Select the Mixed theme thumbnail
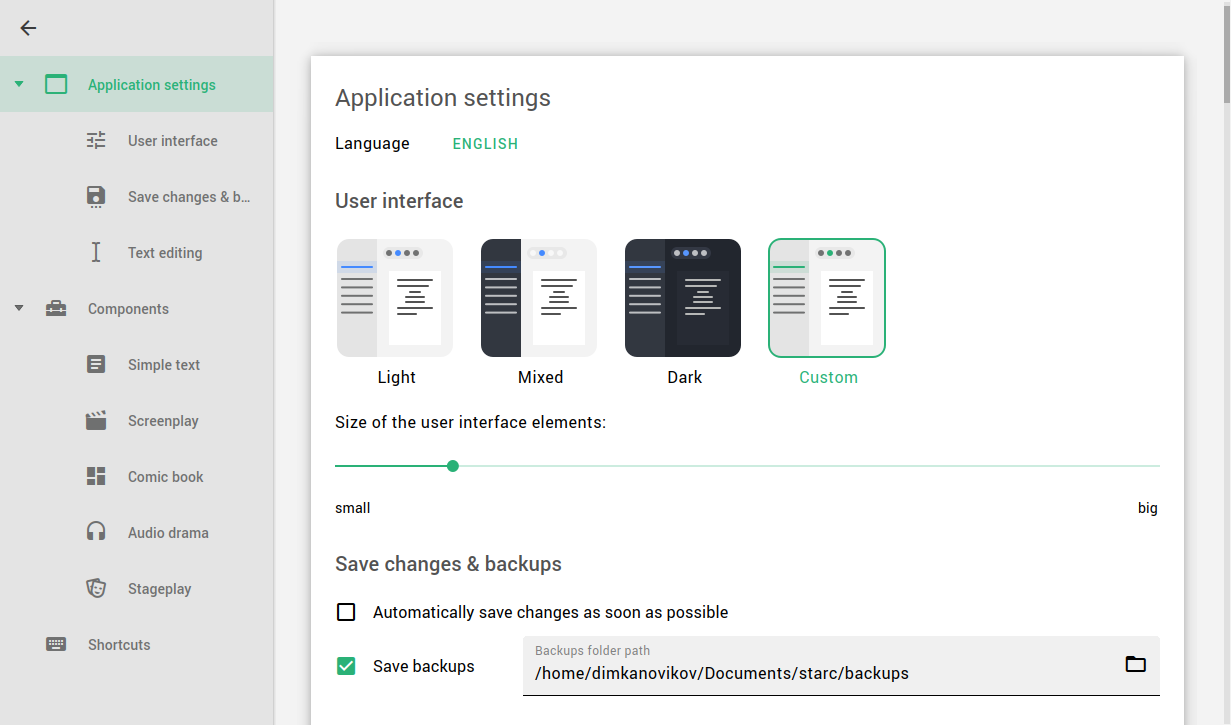The width and height of the screenshot is (1231, 725). pos(539,298)
